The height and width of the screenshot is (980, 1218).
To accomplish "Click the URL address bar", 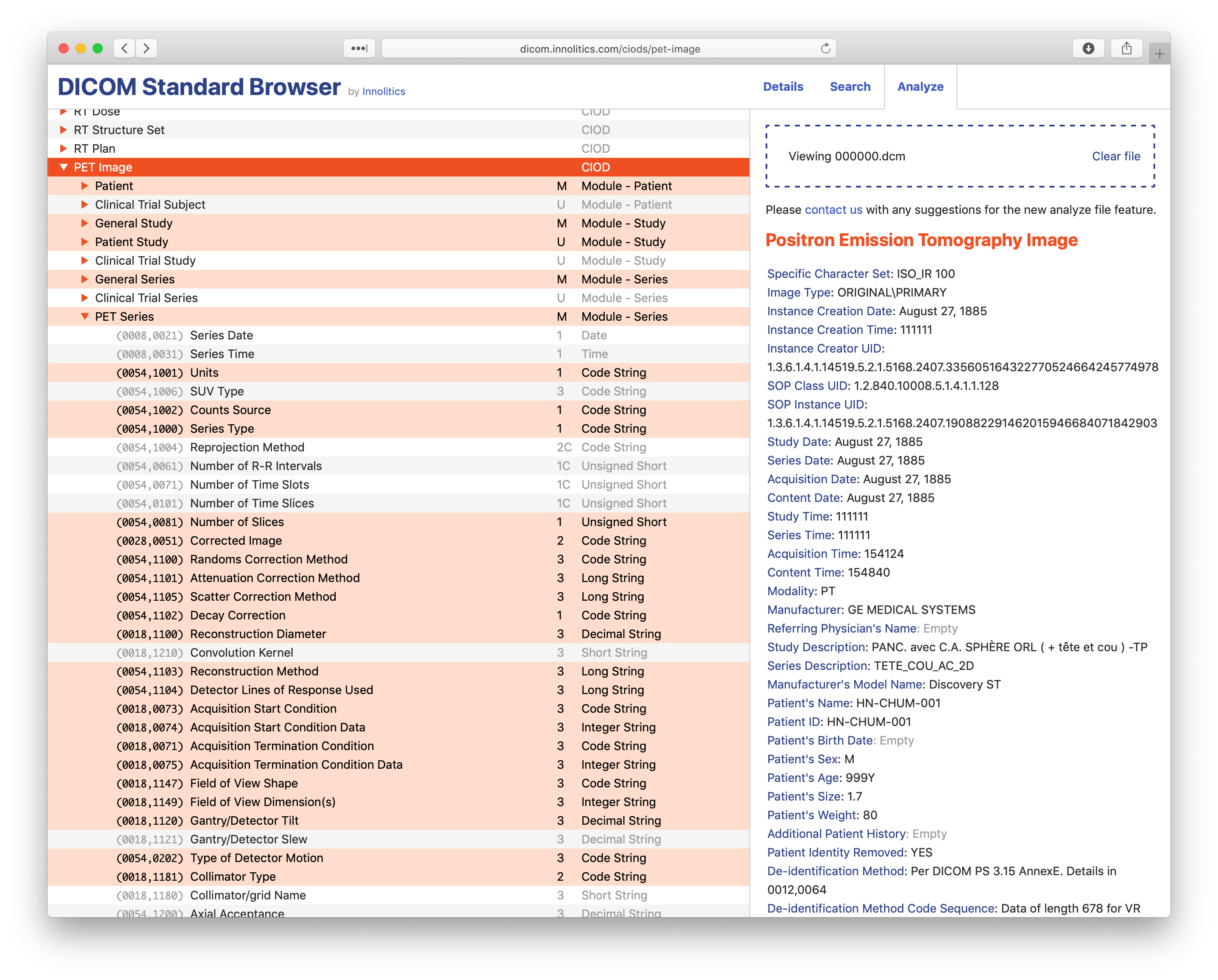I will pyautogui.click(x=609, y=49).
